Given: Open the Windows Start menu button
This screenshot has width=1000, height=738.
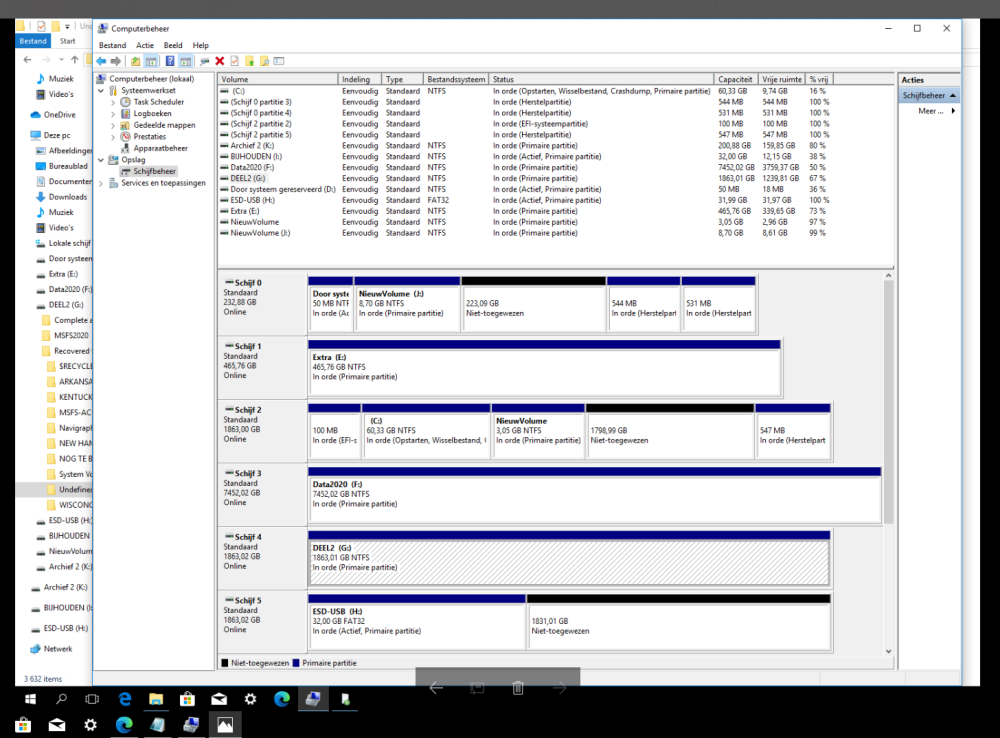Looking at the screenshot, I should coord(30,699).
